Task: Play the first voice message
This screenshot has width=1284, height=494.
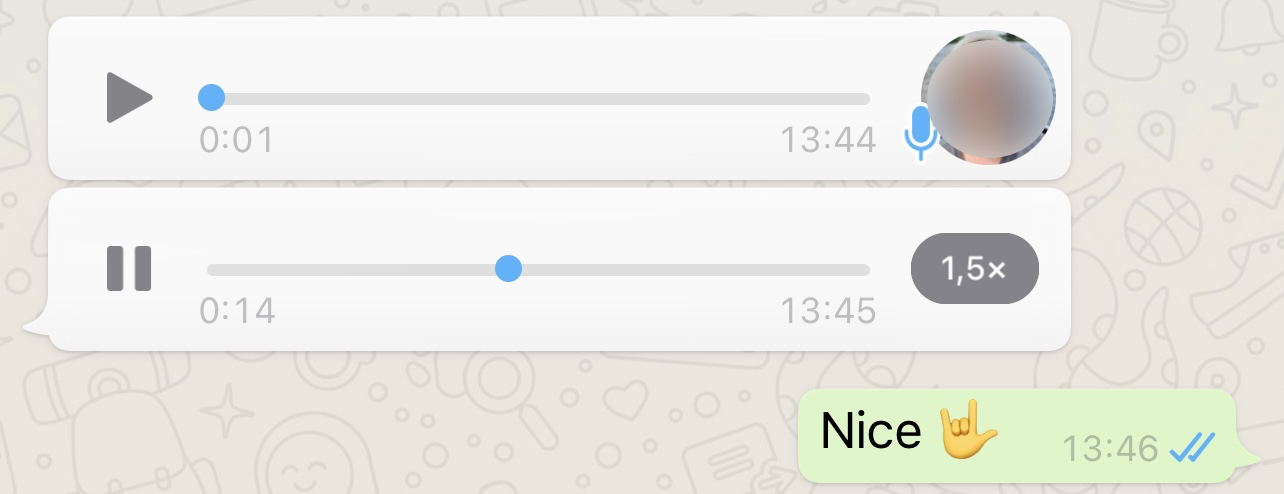Action: (x=129, y=98)
